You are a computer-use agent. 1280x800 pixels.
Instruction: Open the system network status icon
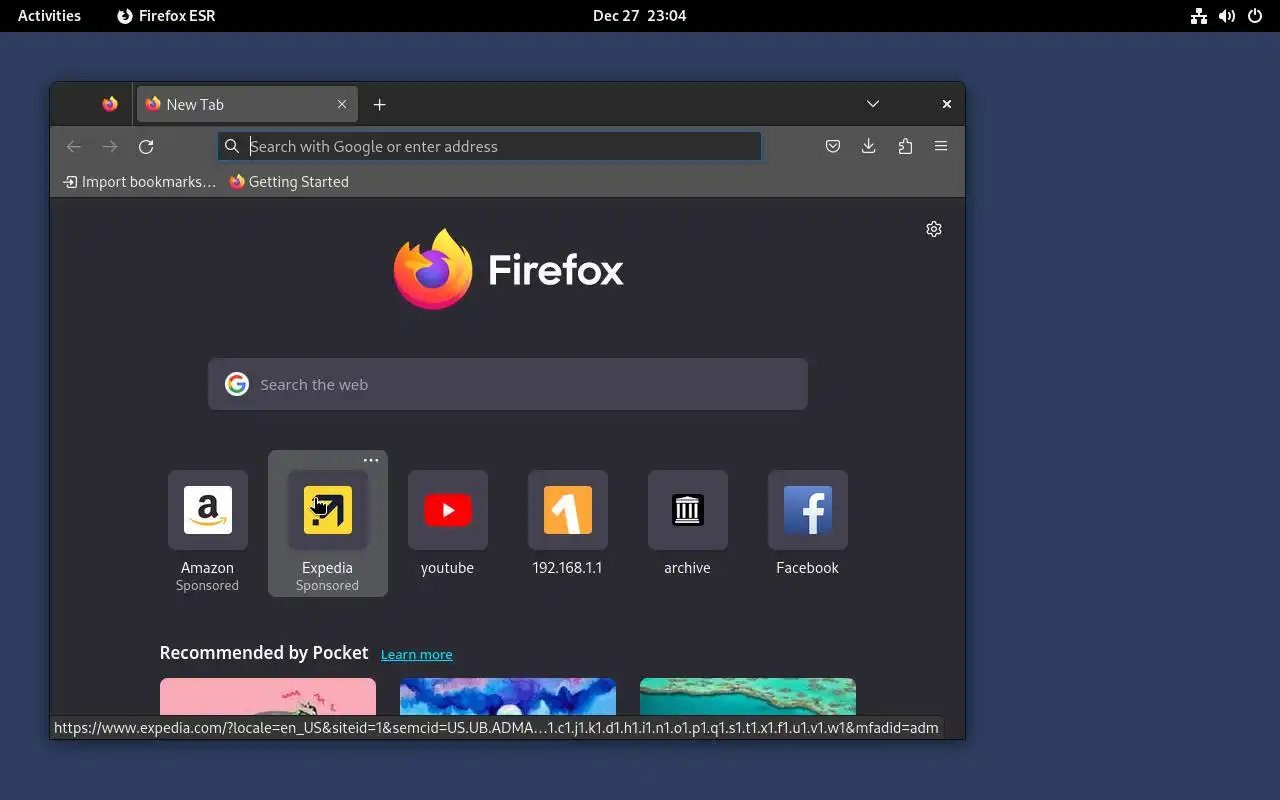pyautogui.click(x=1199, y=16)
